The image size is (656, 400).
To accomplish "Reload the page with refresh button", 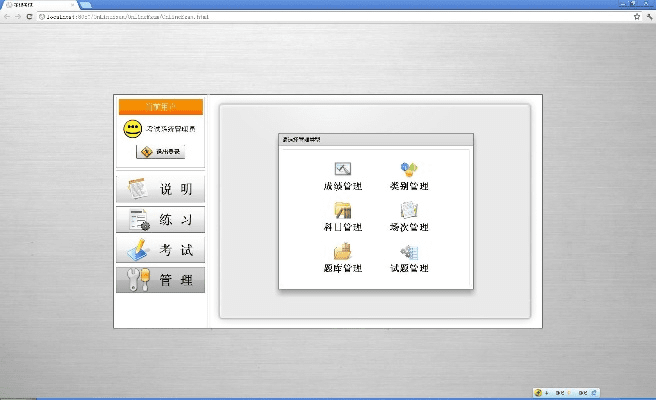I will [x=29, y=17].
